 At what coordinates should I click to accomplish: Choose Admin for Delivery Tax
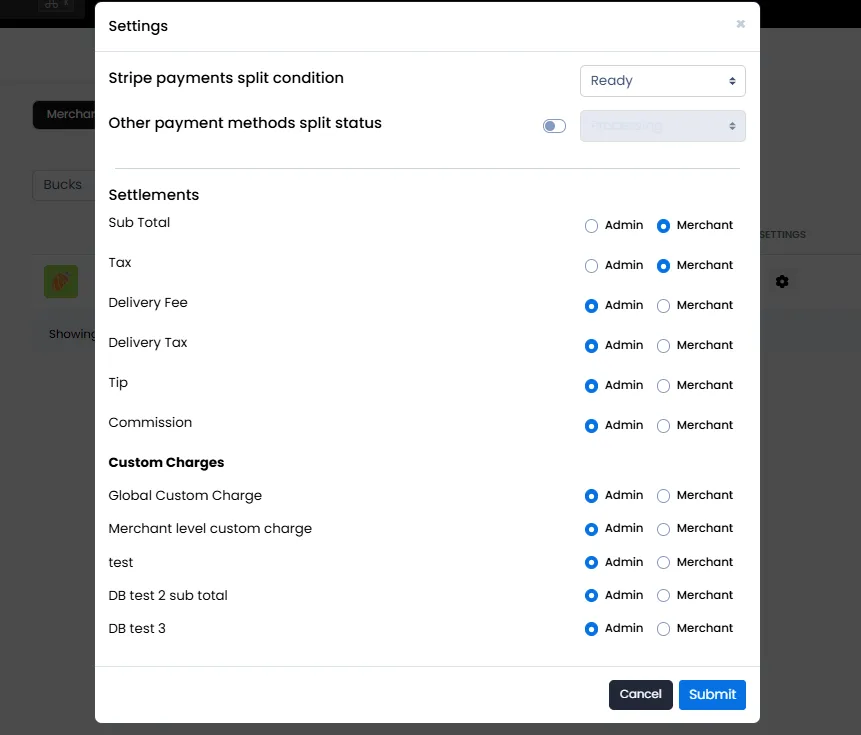pyautogui.click(x=591, y=346)
